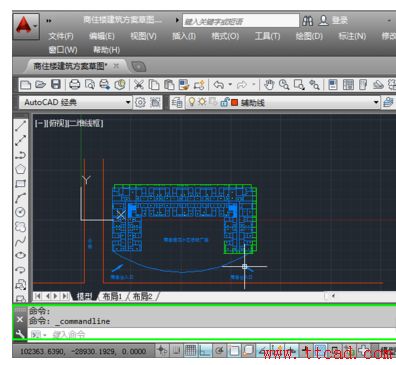Select the Line tool in draw toolbar

pyautogui.click(x=21, y=126)
